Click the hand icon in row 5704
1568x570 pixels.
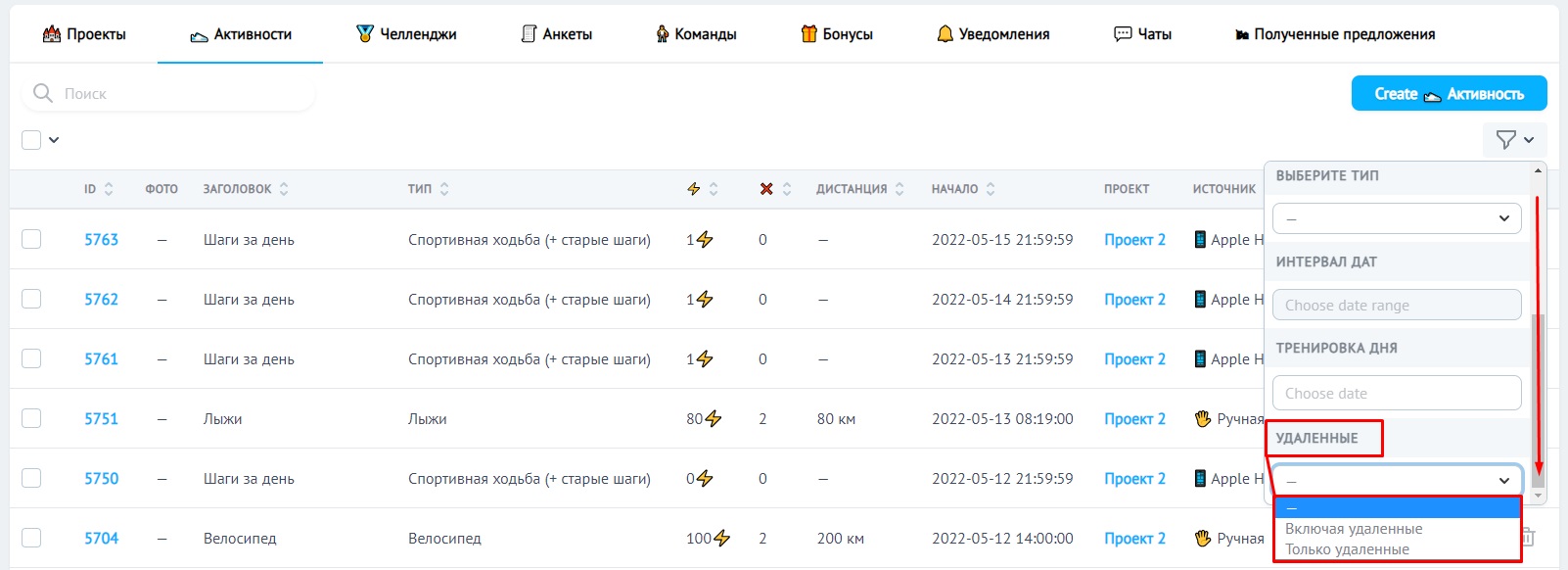pos(1203,538)
